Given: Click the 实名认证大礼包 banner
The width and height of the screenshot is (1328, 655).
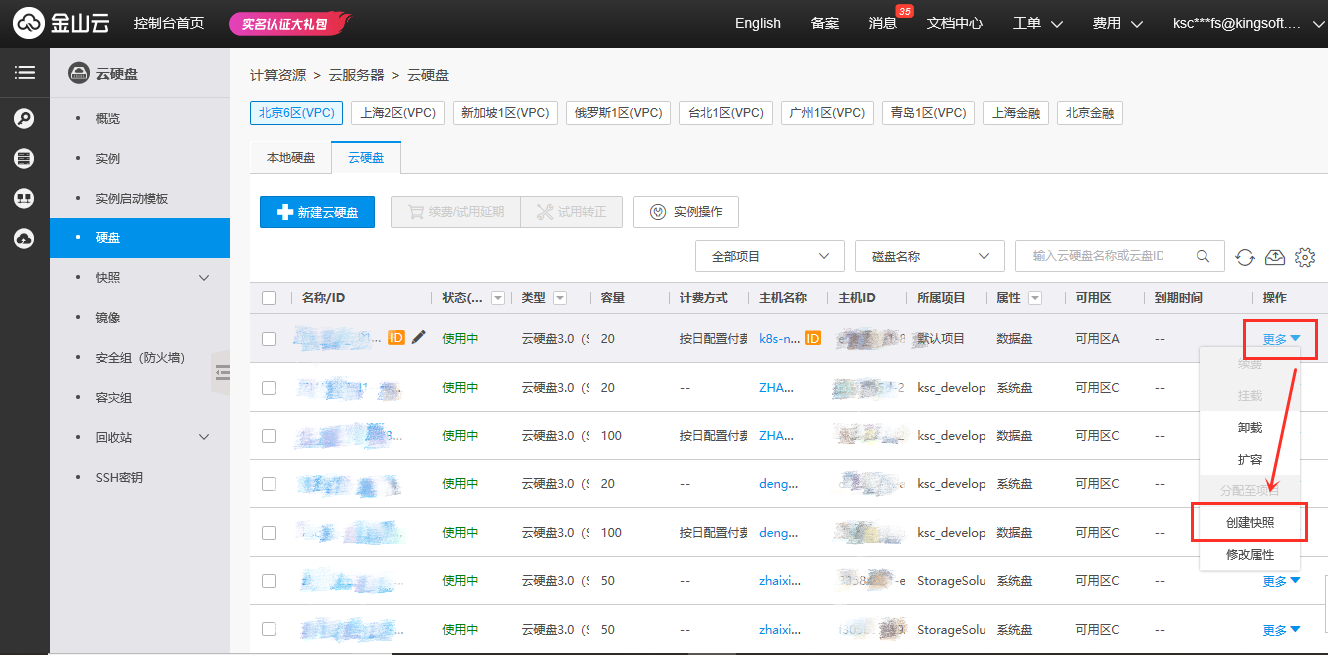Looking at the screenshot, I should (x=290, y=23).
